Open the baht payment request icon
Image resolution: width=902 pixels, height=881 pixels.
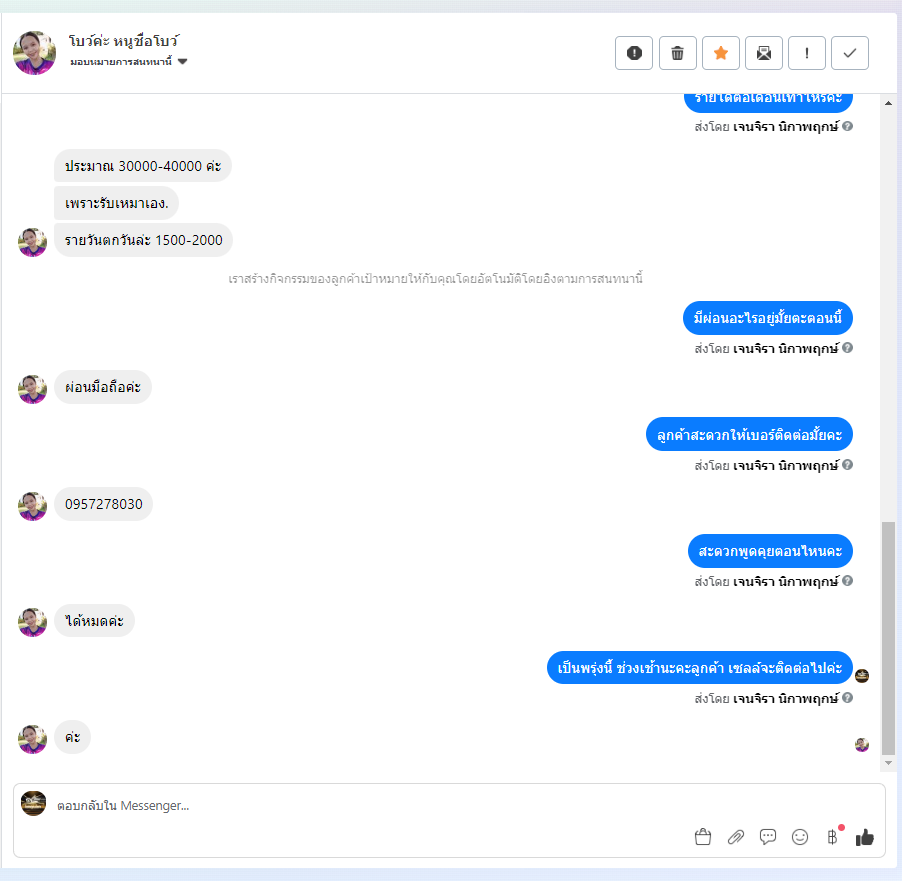[x=832, y=837]
